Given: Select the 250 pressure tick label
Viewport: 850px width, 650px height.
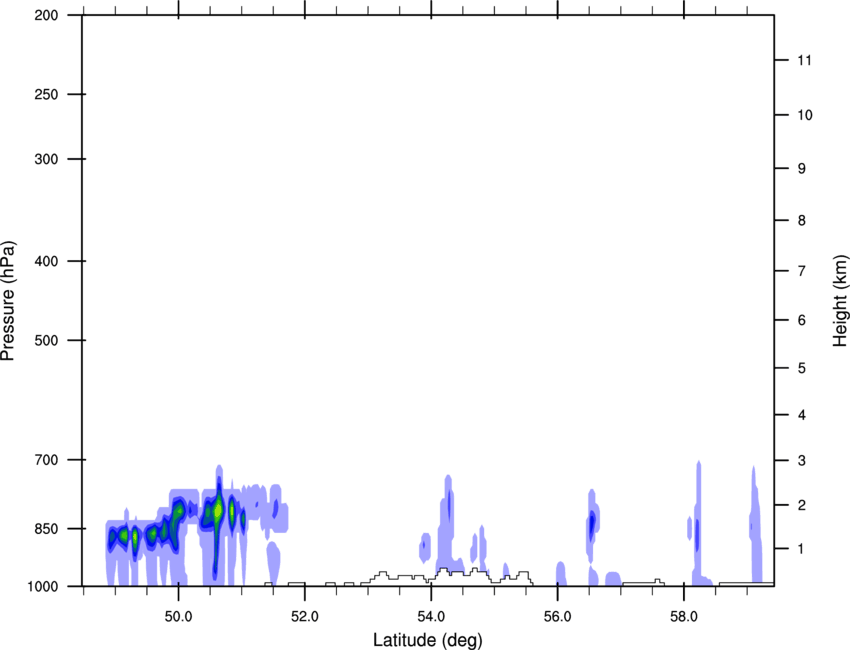Looking at the screenshot, I should tap(46, 94).
